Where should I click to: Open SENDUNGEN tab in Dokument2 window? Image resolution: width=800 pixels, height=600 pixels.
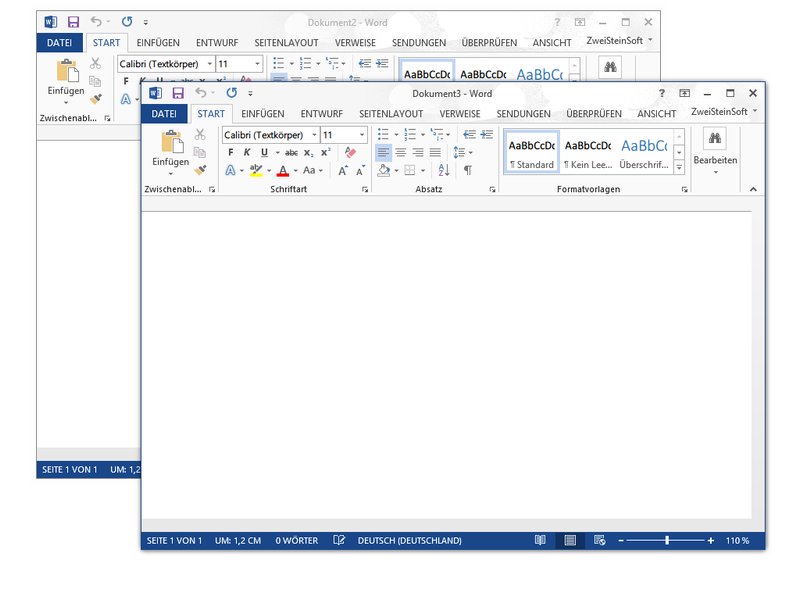pos(419,43)
